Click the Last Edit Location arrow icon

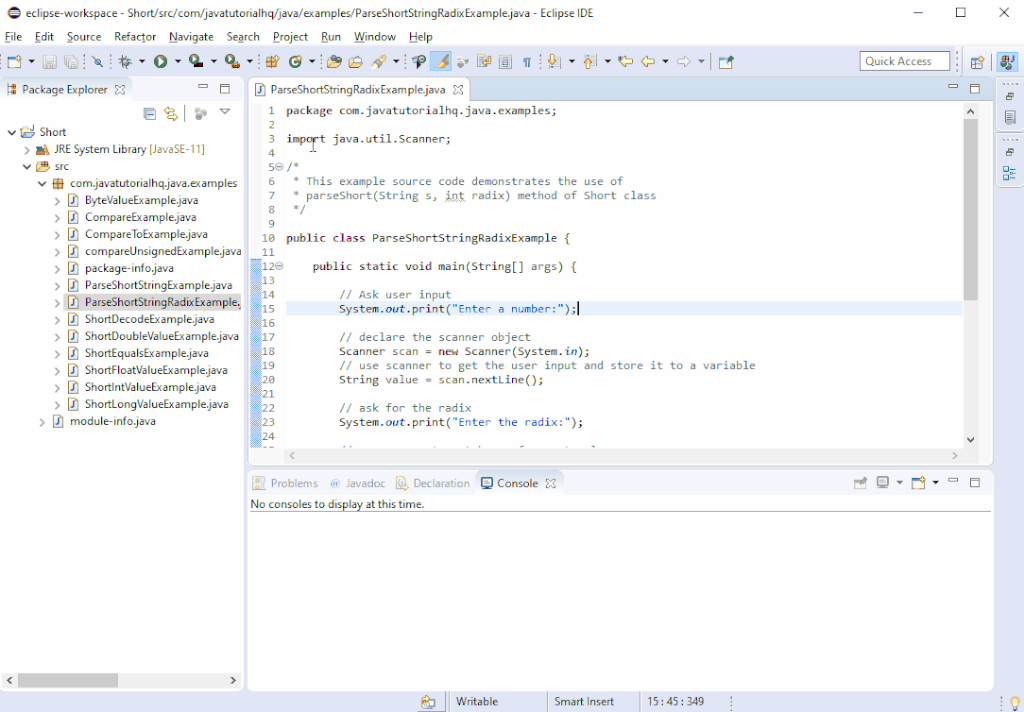[x=626, y=62]
